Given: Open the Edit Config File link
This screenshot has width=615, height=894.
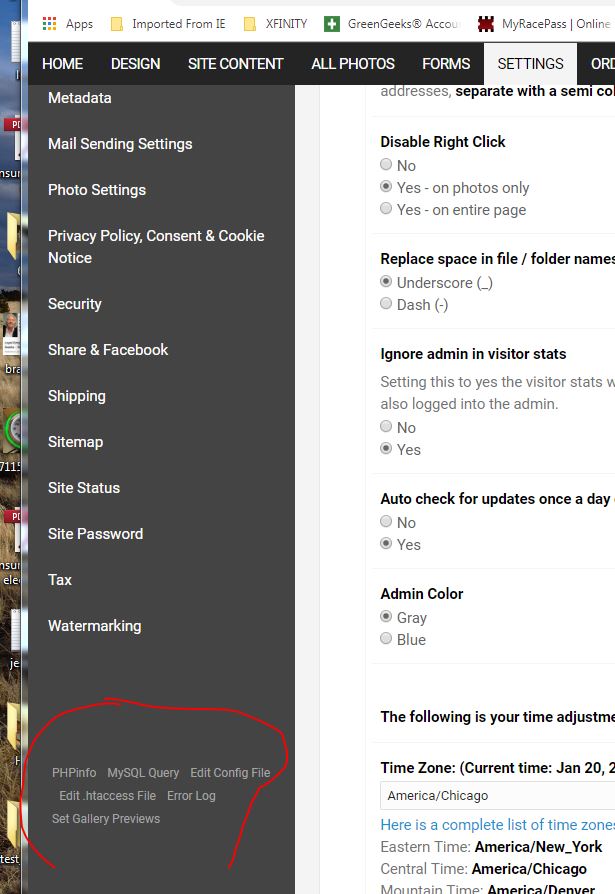Looking at the screenshot, I should (230, 773).
